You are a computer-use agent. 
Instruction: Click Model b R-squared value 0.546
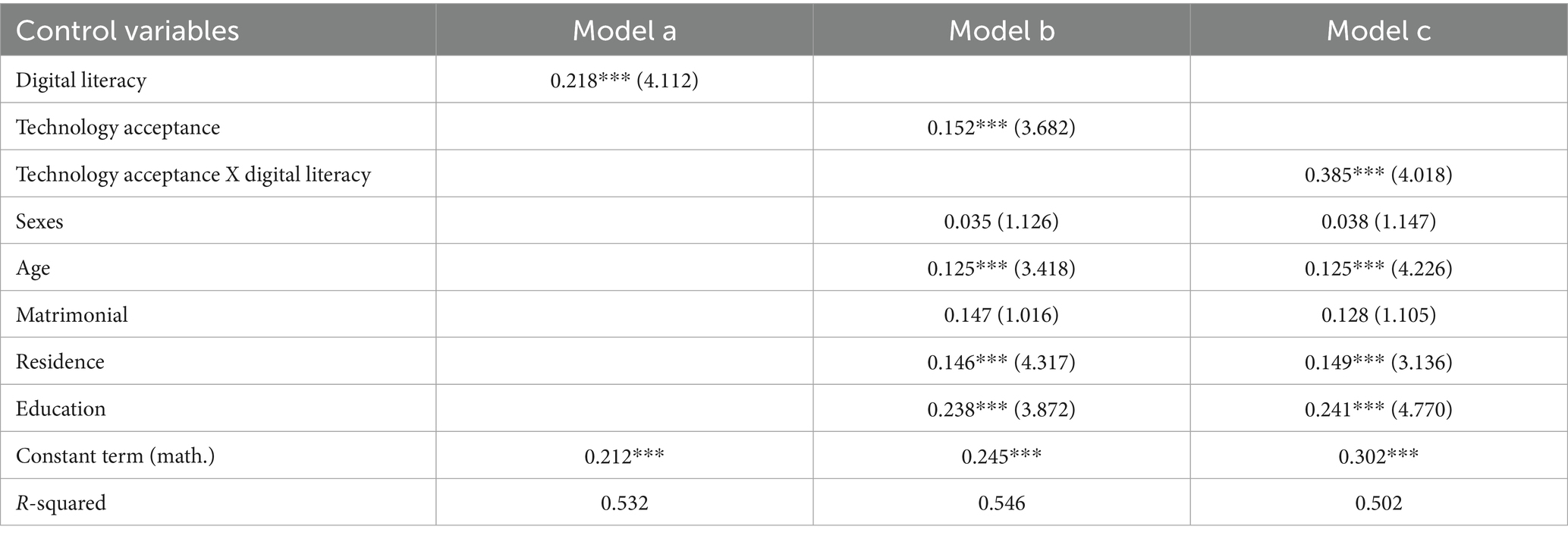pos(1001,503)
